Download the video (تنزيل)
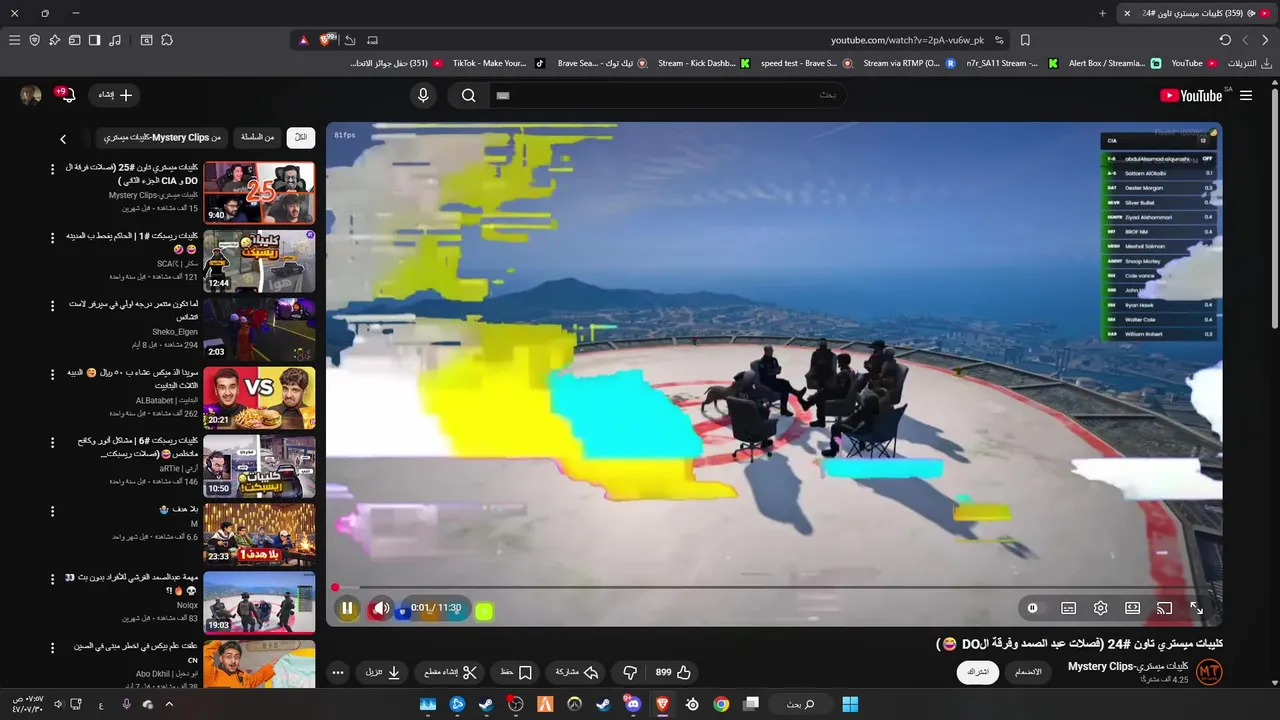The height and width of the screenshot is (720, 1280). coord(383,672)
